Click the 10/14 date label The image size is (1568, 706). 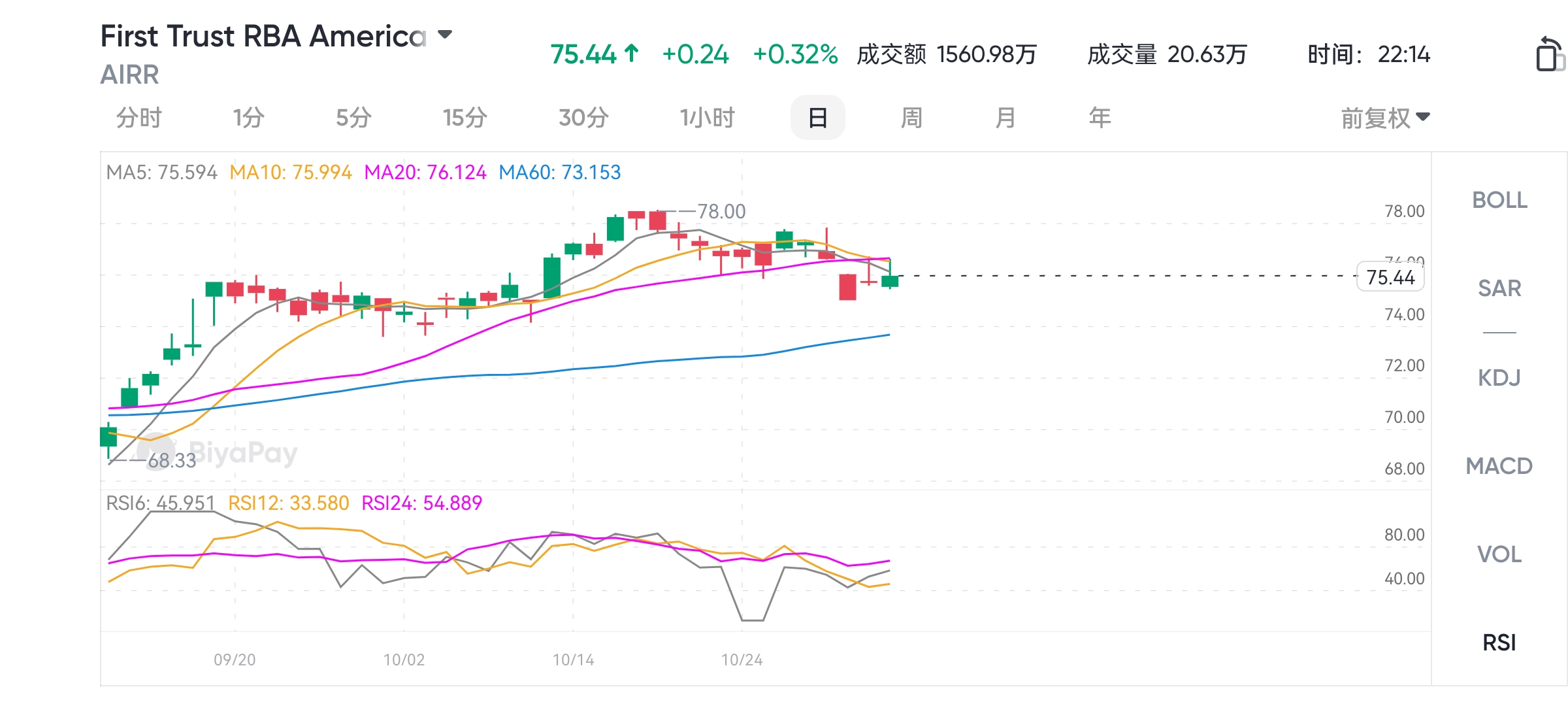point(573,660)
